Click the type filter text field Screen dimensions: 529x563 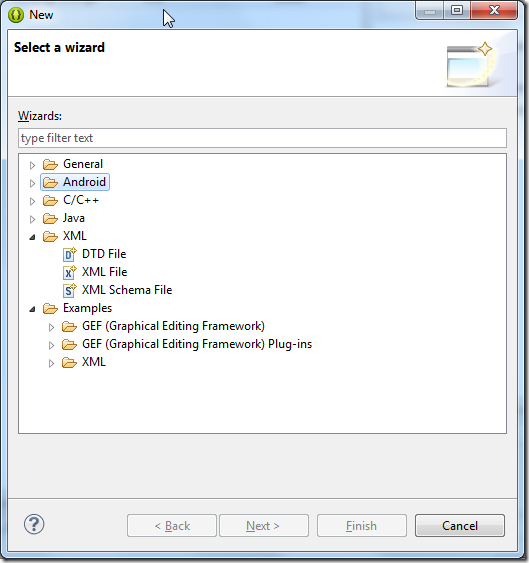pos(263,138)
